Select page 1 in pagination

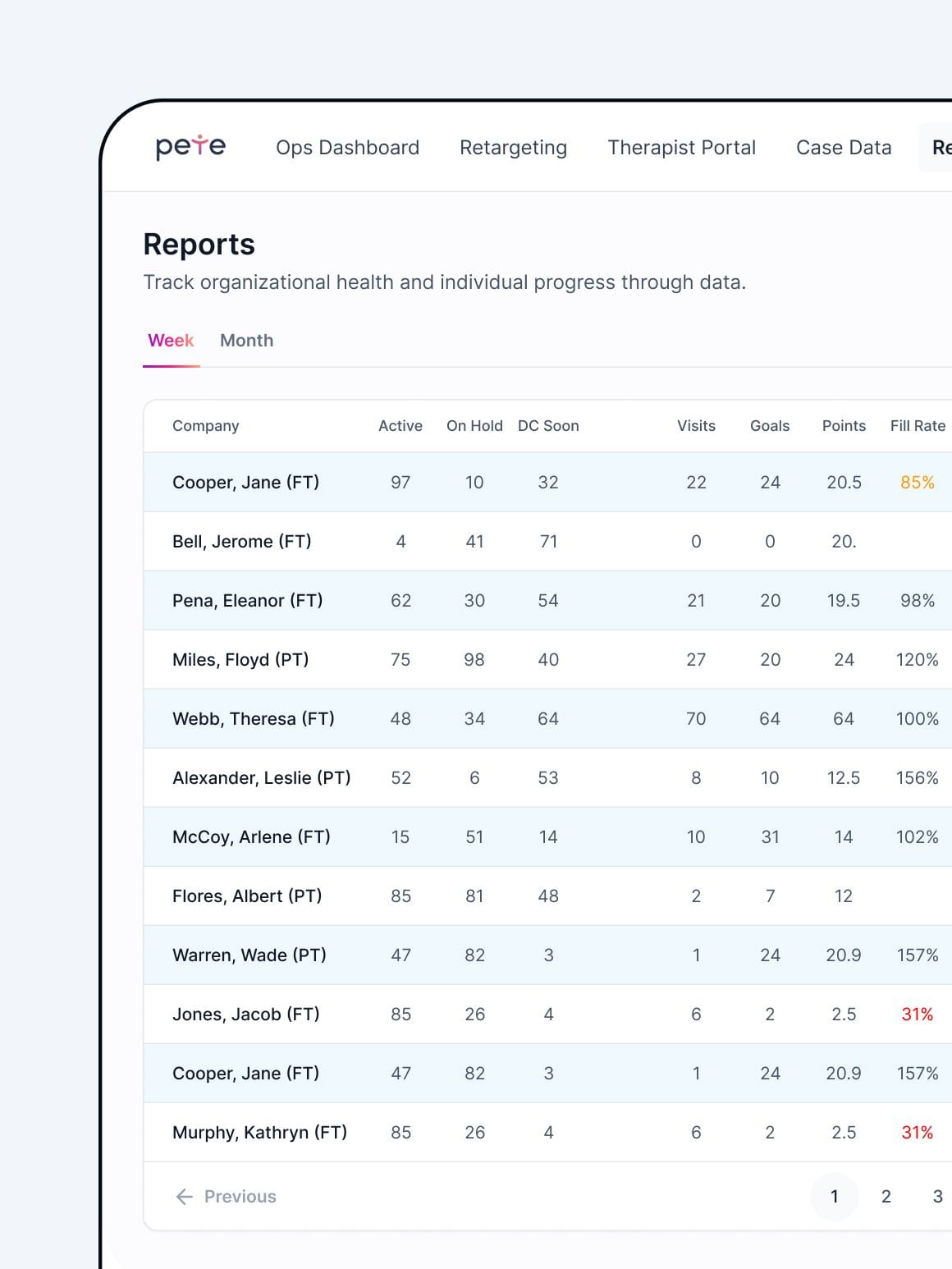tap(834, 1197)
